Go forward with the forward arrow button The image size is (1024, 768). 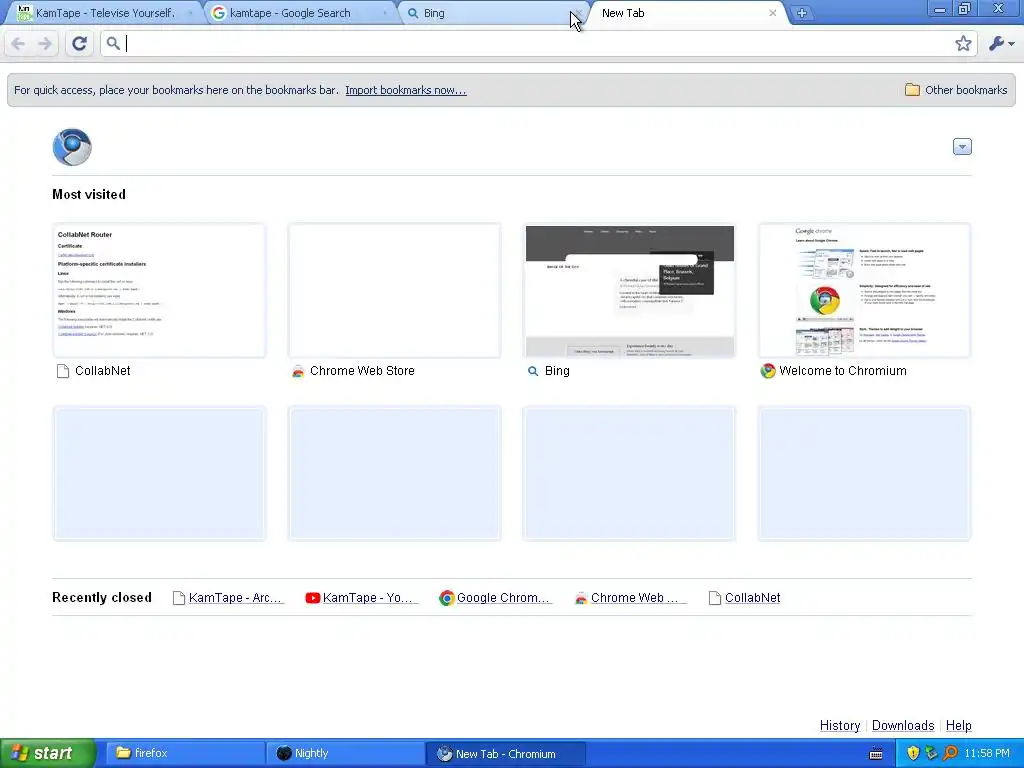coord(45,44)
